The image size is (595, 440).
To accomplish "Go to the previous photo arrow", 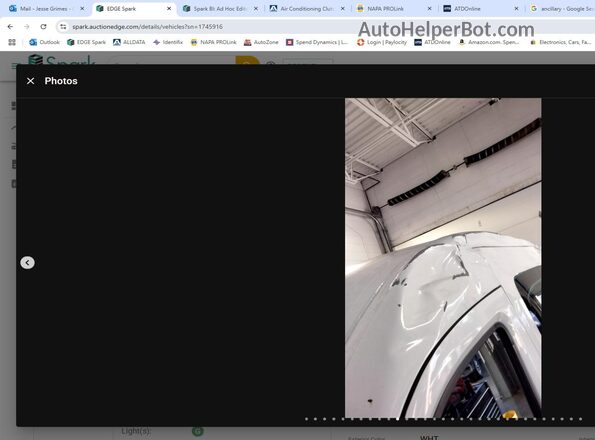I will click(x=27, y=262).
